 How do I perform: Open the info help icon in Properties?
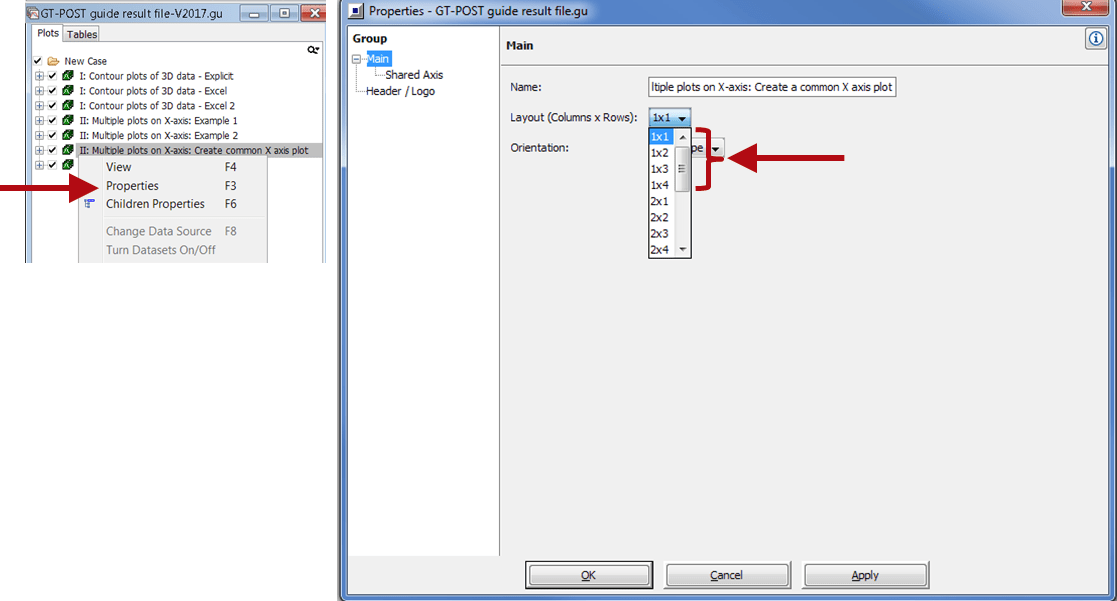click(x=1096, y=38)
